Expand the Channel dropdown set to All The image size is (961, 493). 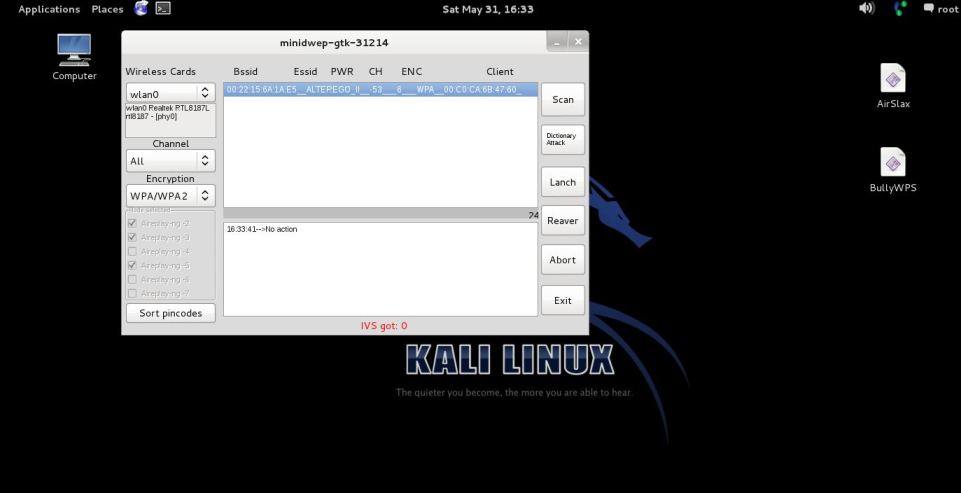pos(170,161)
